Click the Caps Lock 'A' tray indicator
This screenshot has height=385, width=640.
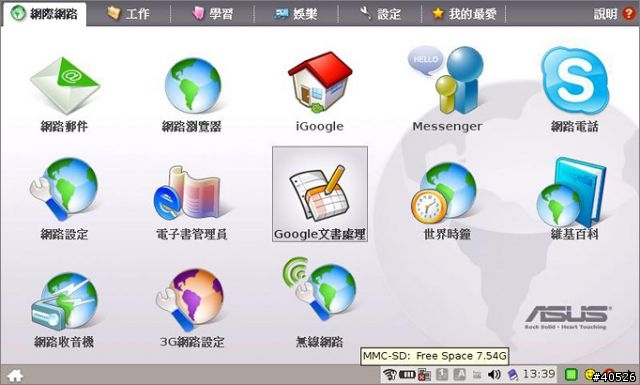pos(460,374)
